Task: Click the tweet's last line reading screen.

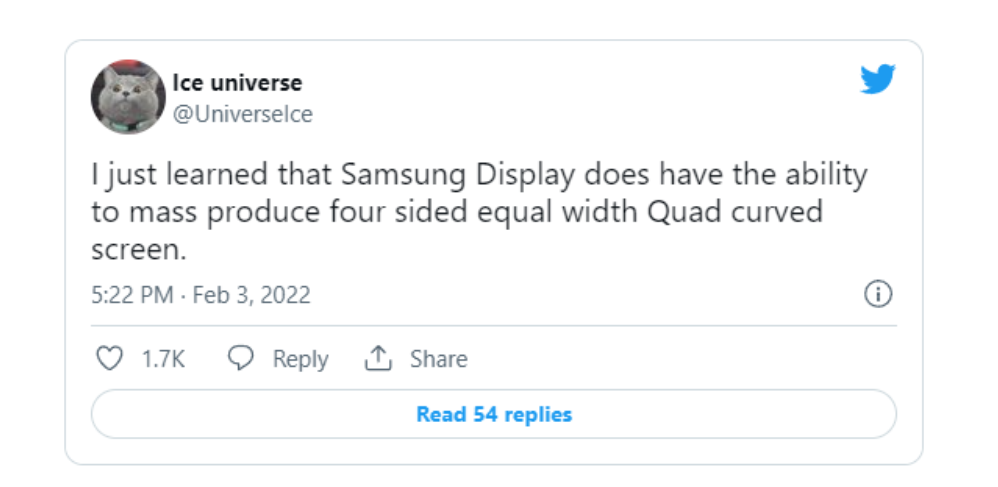Action: point(138,250)
